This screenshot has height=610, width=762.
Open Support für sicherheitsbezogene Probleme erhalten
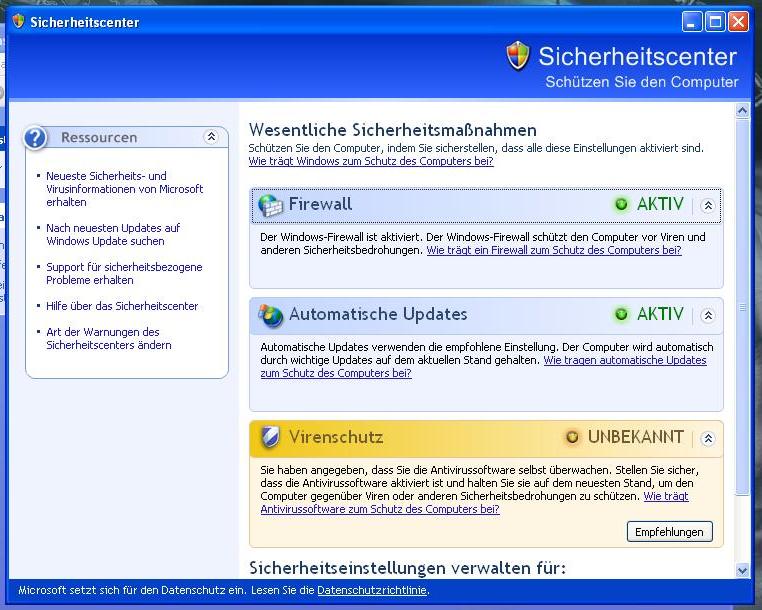pos(124,273)
